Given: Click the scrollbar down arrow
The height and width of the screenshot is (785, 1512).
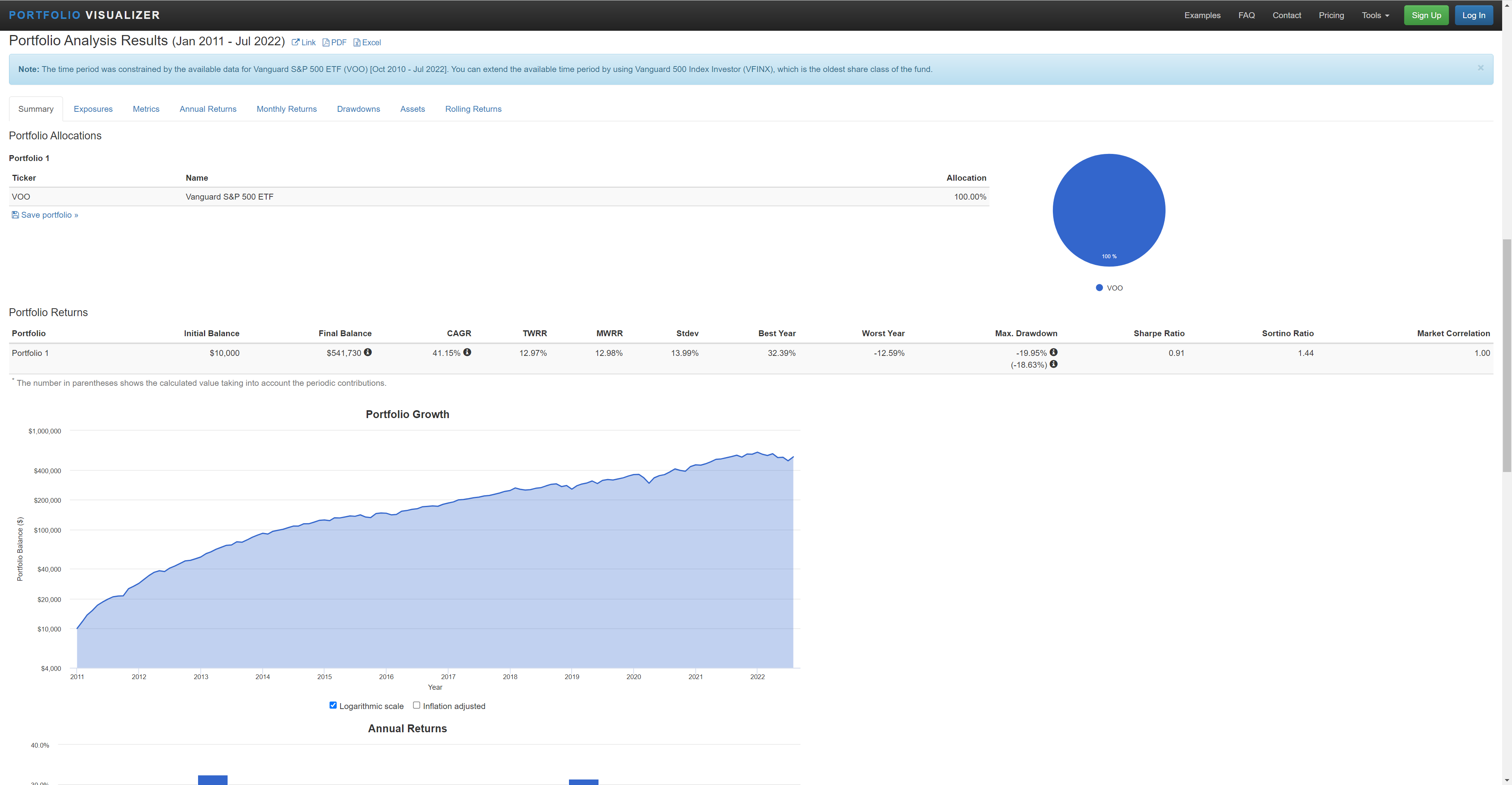Looking at the screenshot, I should 1506,780.
